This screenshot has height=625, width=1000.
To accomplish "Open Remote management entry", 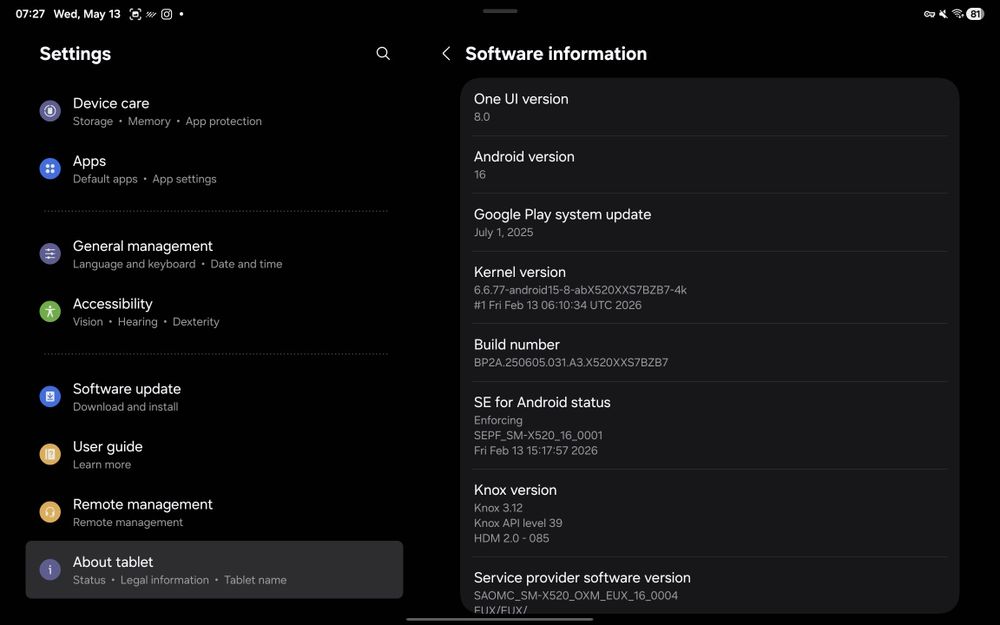I will [x=214, y=513].
